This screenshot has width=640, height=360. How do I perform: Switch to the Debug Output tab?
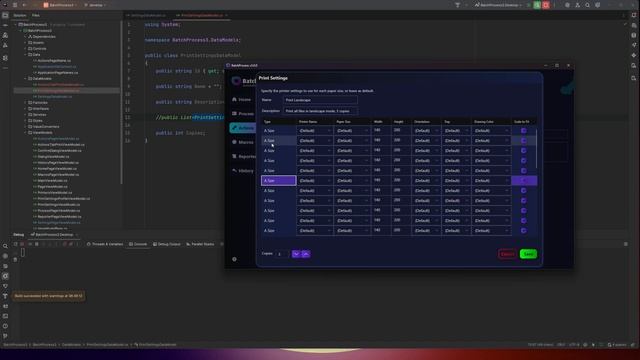coord(167,244)
